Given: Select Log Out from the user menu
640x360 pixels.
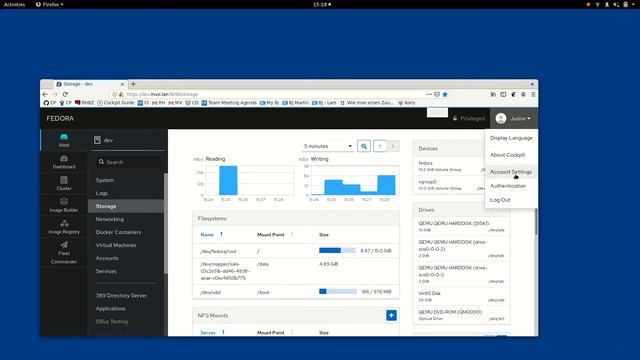Looking at the screenshot, I should [500, 200].
